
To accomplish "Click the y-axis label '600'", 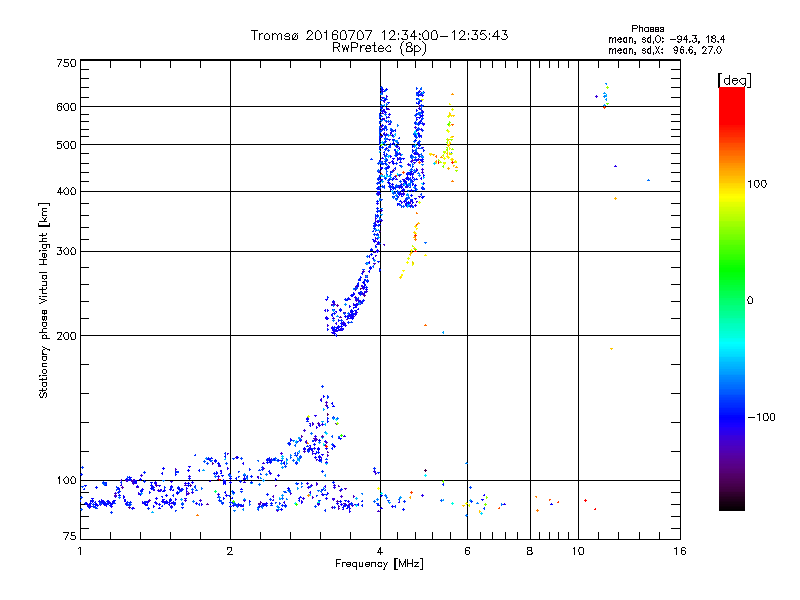I will [x=66, y=107].
